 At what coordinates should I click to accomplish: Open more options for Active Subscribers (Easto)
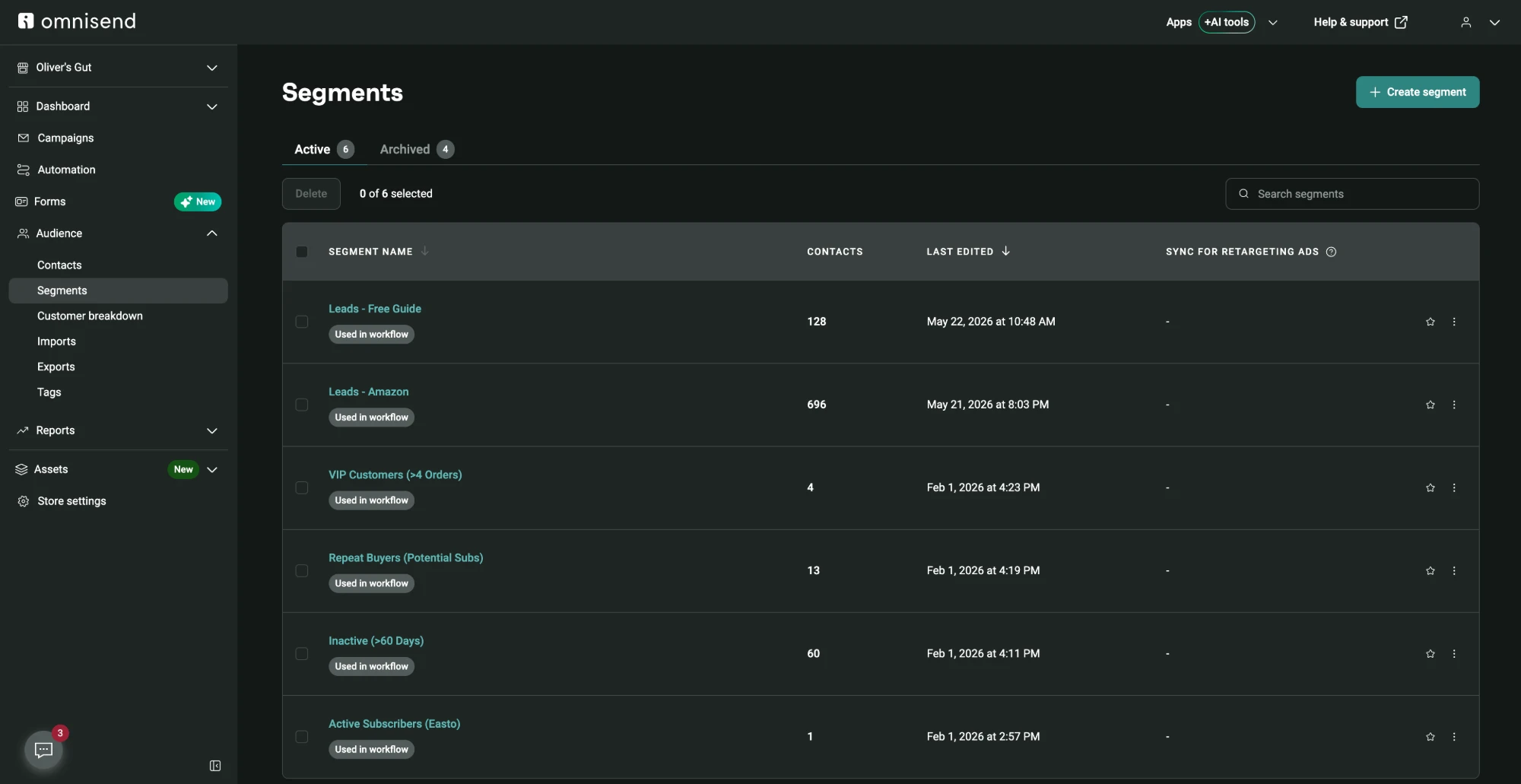[1454, 736]
